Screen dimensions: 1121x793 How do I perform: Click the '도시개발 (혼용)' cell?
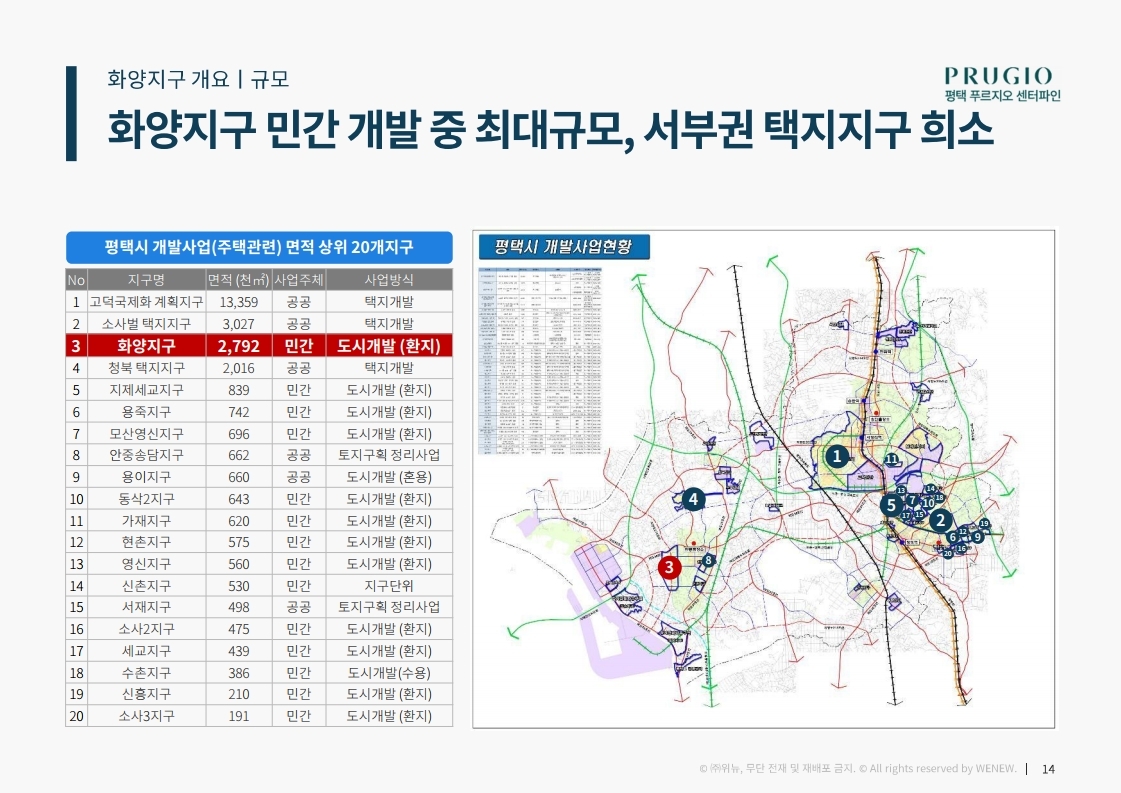[389, 477]
